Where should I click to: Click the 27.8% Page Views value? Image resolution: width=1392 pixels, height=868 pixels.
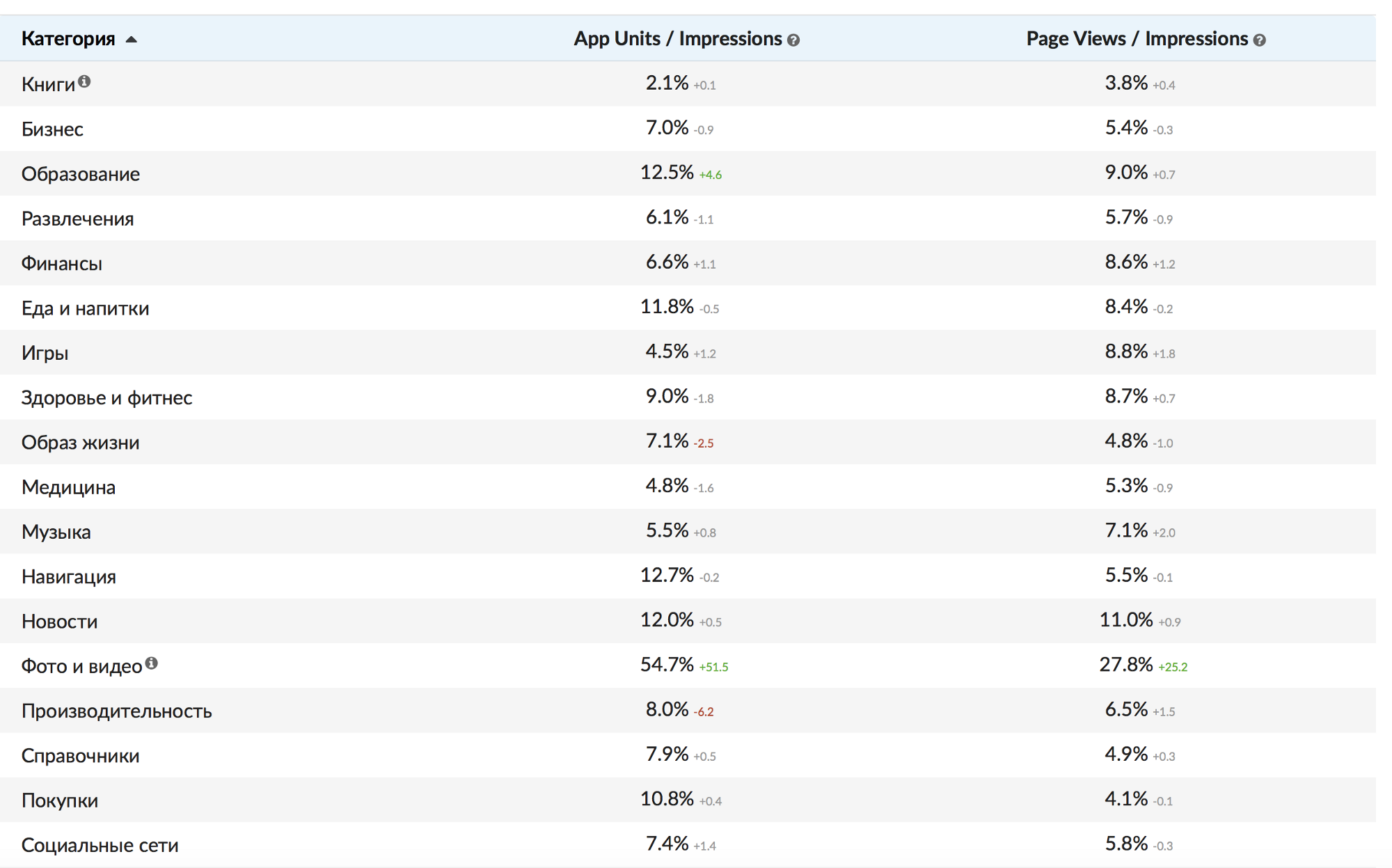click(1126, 665)
